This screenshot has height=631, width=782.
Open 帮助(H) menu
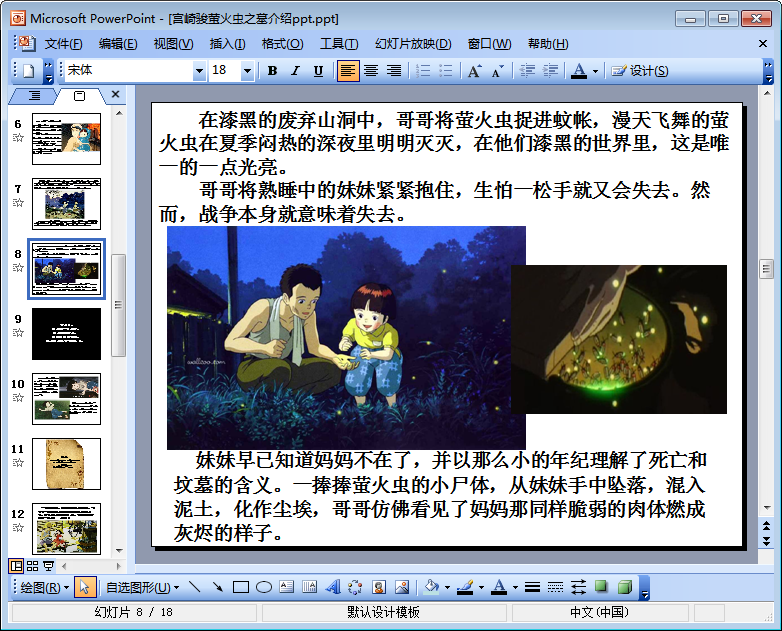point(548,44)
